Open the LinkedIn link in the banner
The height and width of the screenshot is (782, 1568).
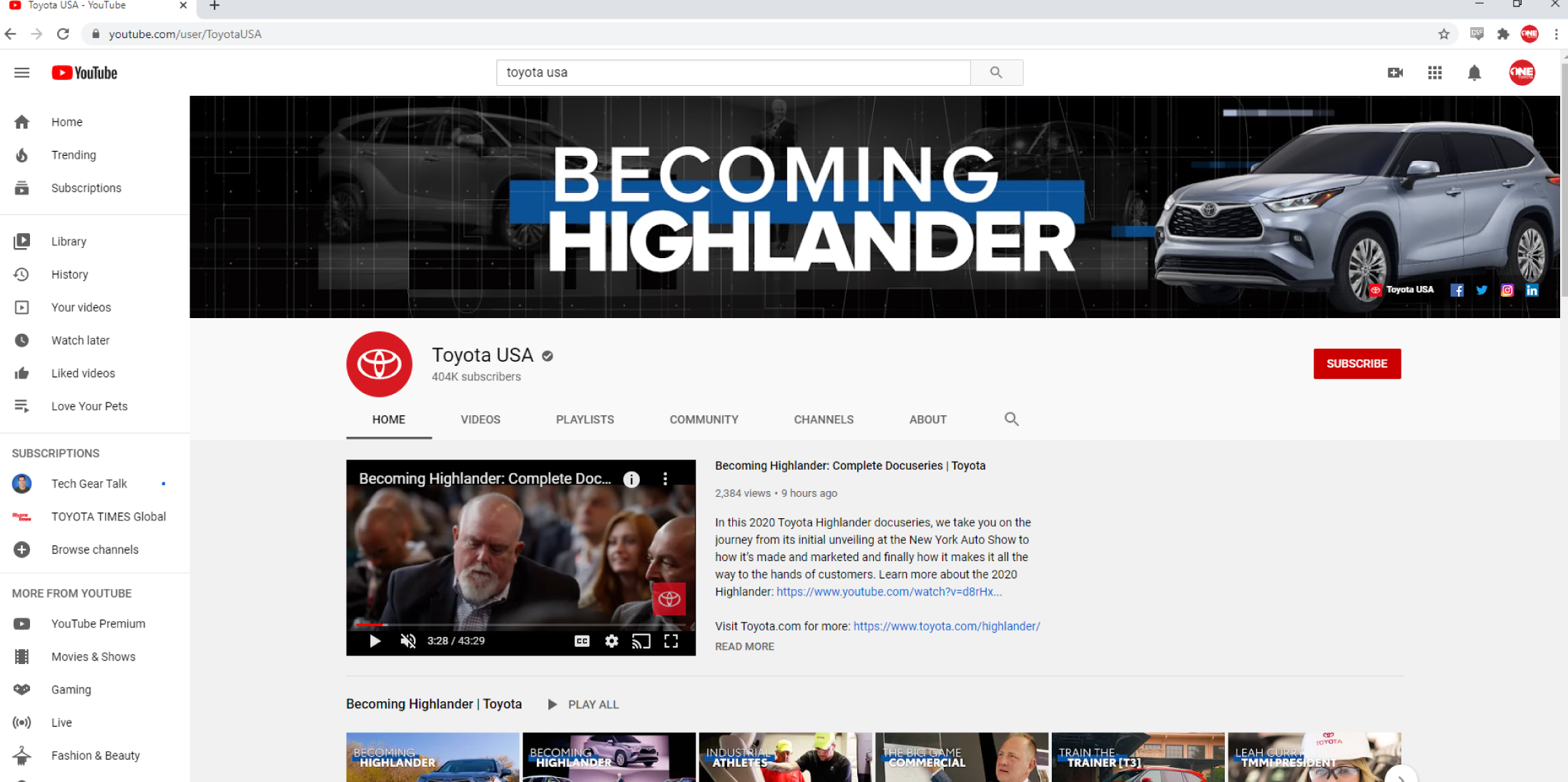tap(1532, 290)
